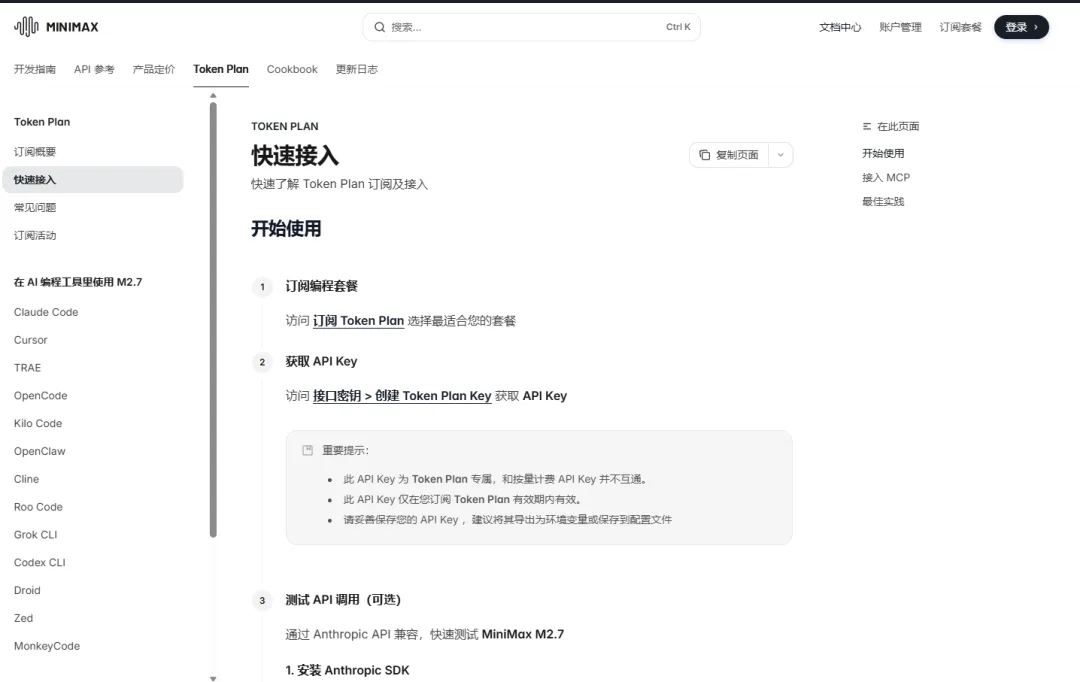
Task: Click the 在 AI 编程工具里使用 M2.7 heading
Action: pos(78,282)
